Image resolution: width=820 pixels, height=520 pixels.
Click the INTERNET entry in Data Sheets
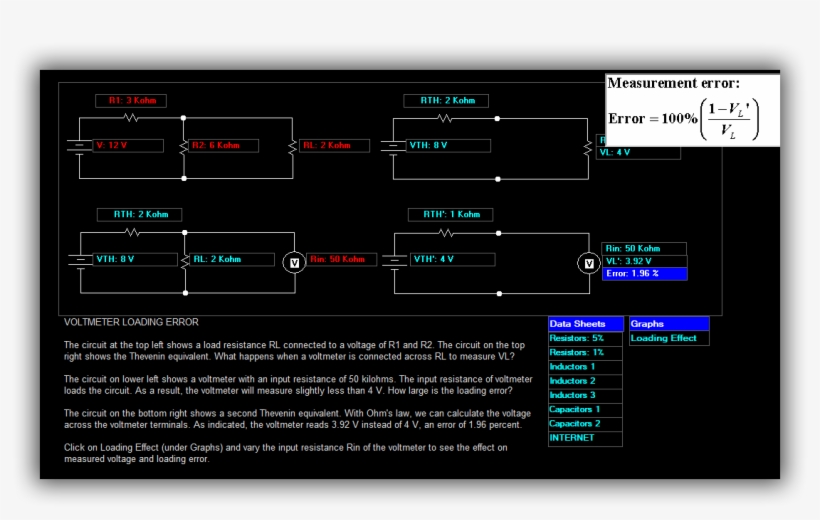tap(585, 438)
